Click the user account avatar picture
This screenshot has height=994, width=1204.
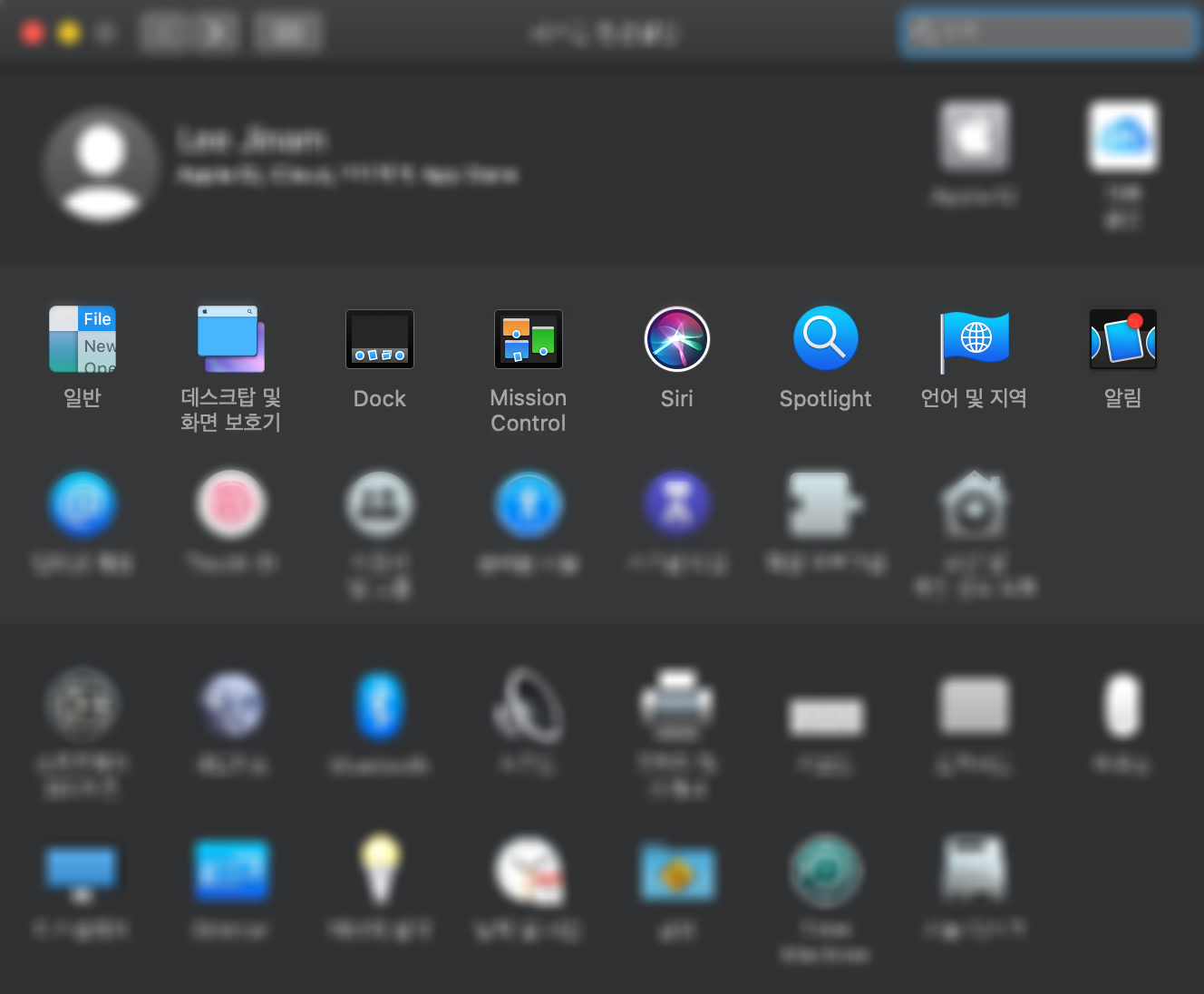click(x=101, y=165)
